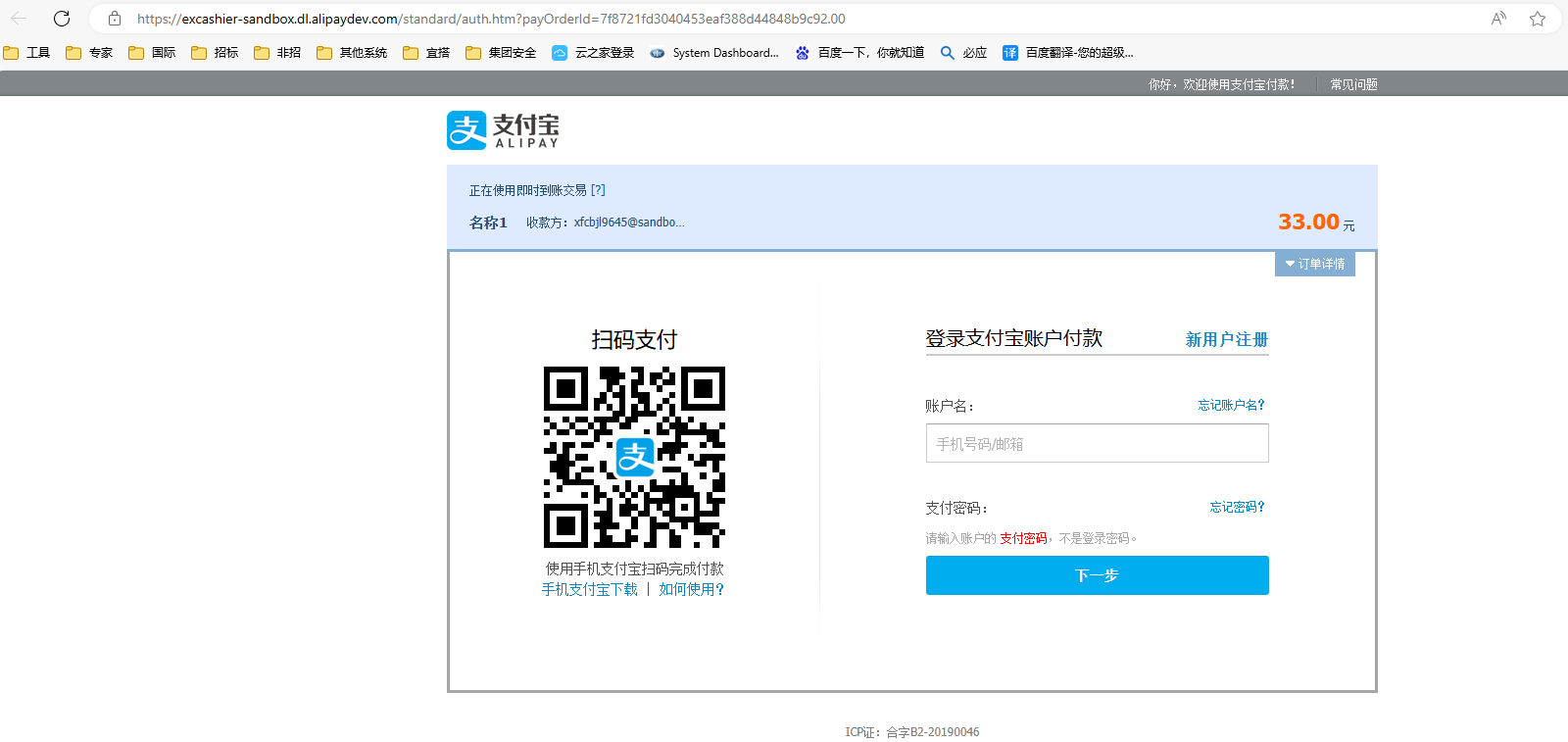The image size is (1568, 742).
Task: Open the 其他系统 bookmark folder
Action: point(353,53)
